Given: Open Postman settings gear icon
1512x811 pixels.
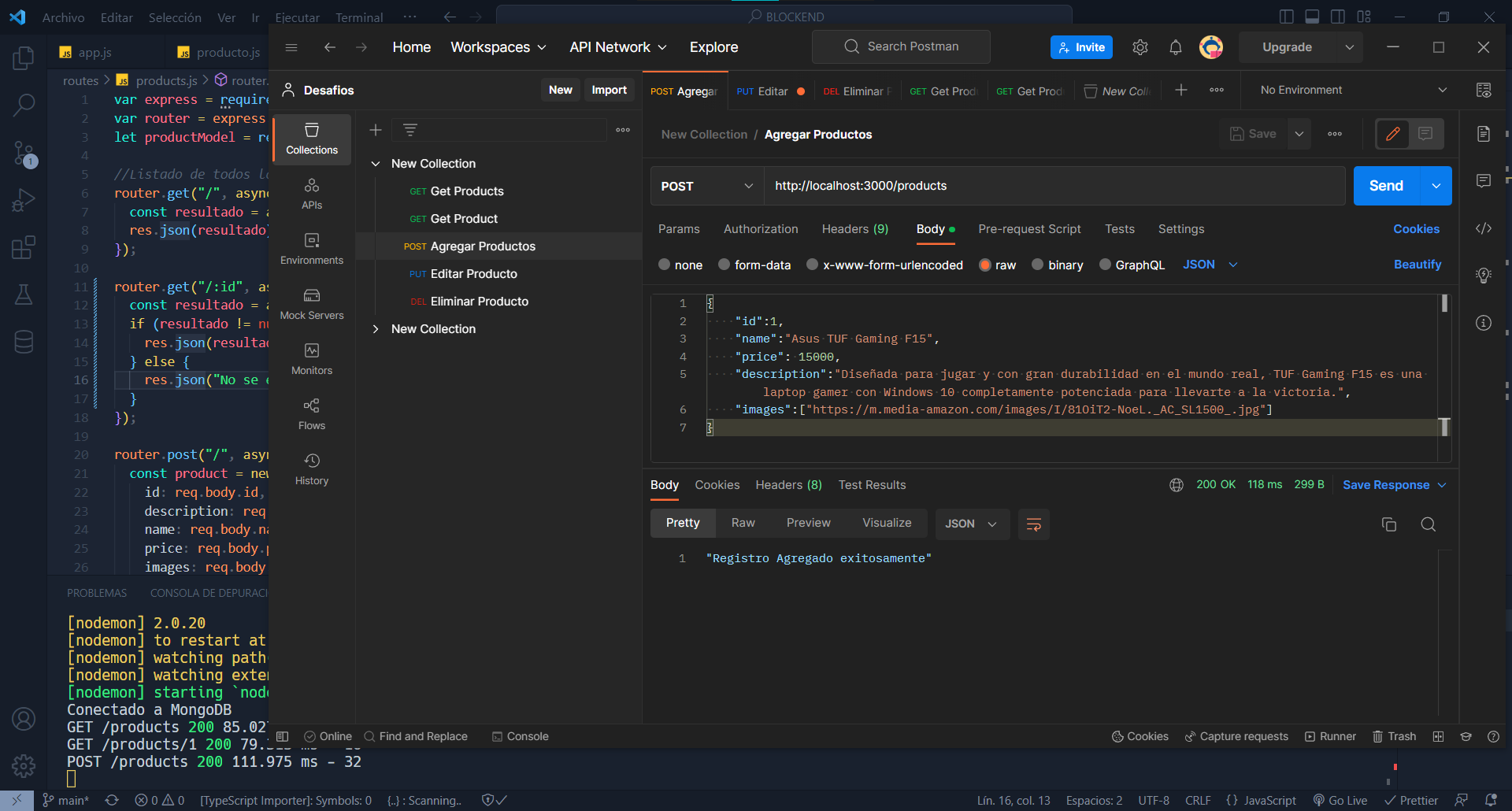Looking at the screenshot, I should [1140, 47].
